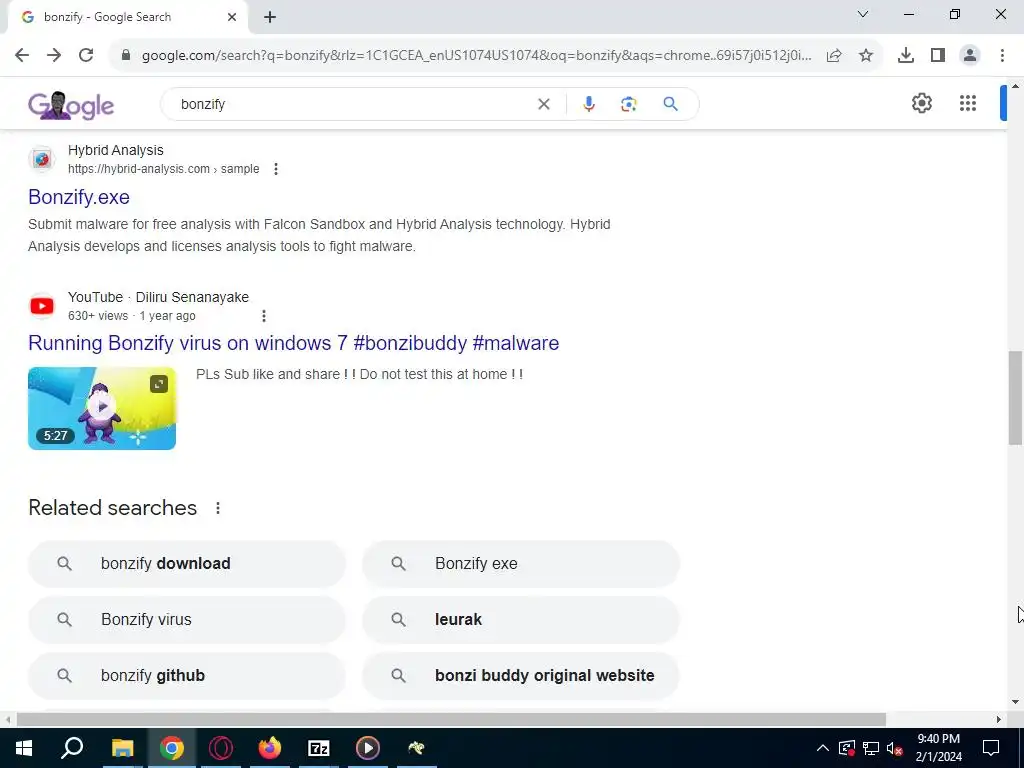Viewport: 1024px width, 768px height.
Task: Close the bonzify Google Search tab
Action: point(232,17)
